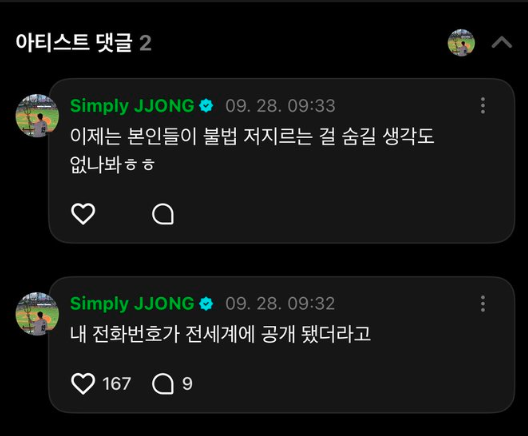528x436 pixels.
Task: Open comment text about 전화번호
Action: [221, 334]
